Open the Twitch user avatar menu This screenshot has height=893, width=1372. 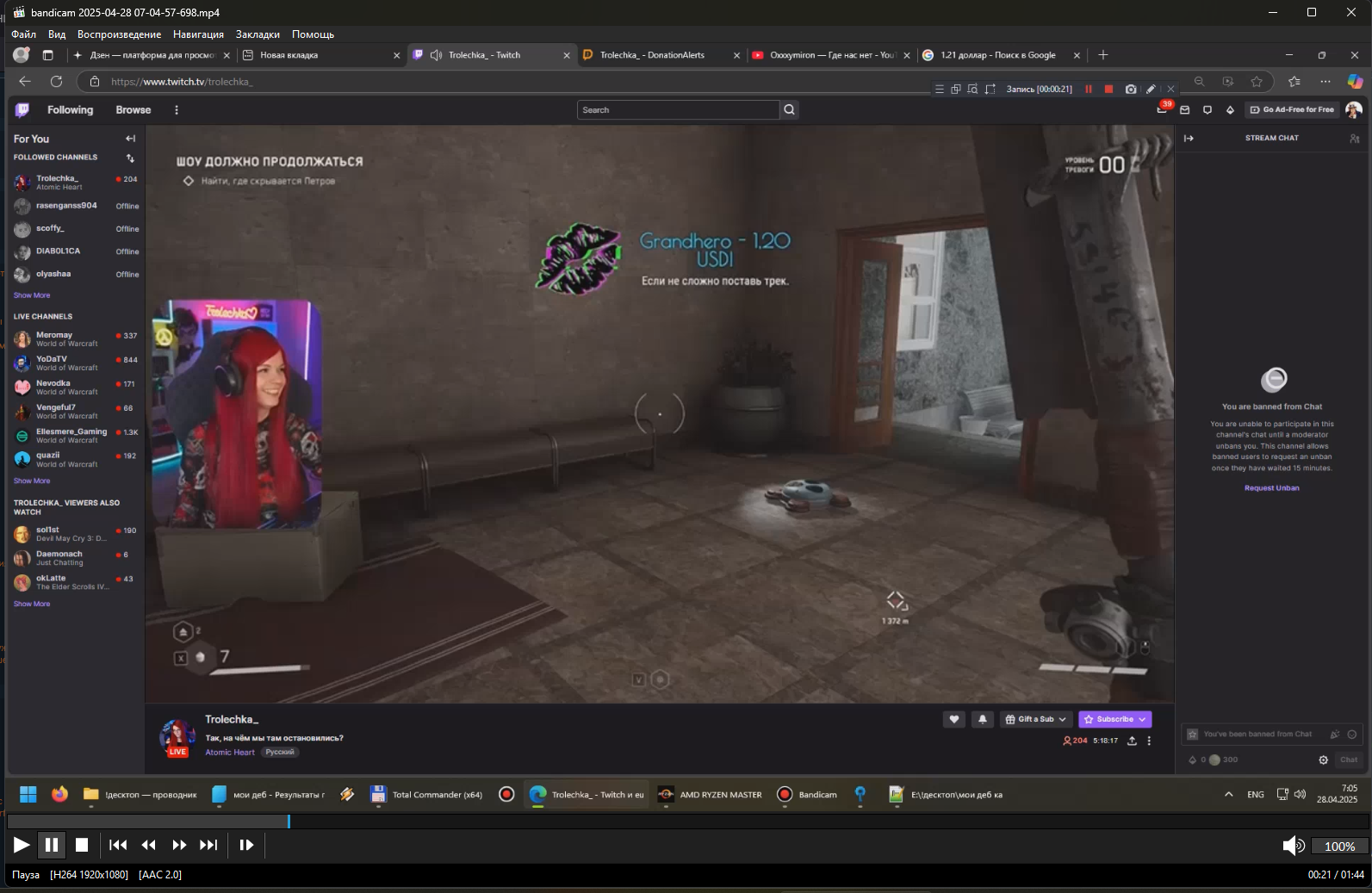point(1353,109)
